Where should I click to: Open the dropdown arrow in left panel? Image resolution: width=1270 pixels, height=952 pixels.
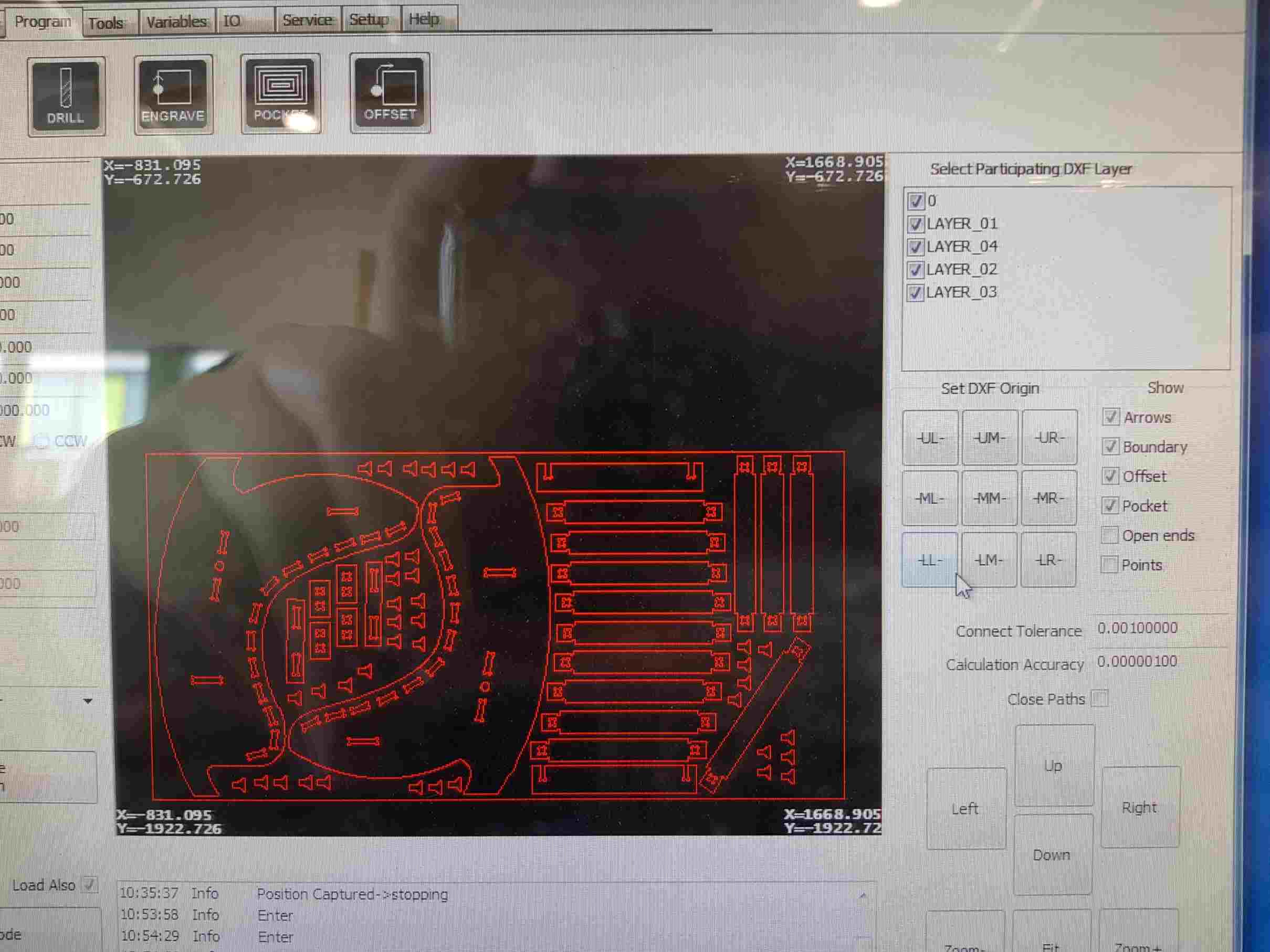88,701
